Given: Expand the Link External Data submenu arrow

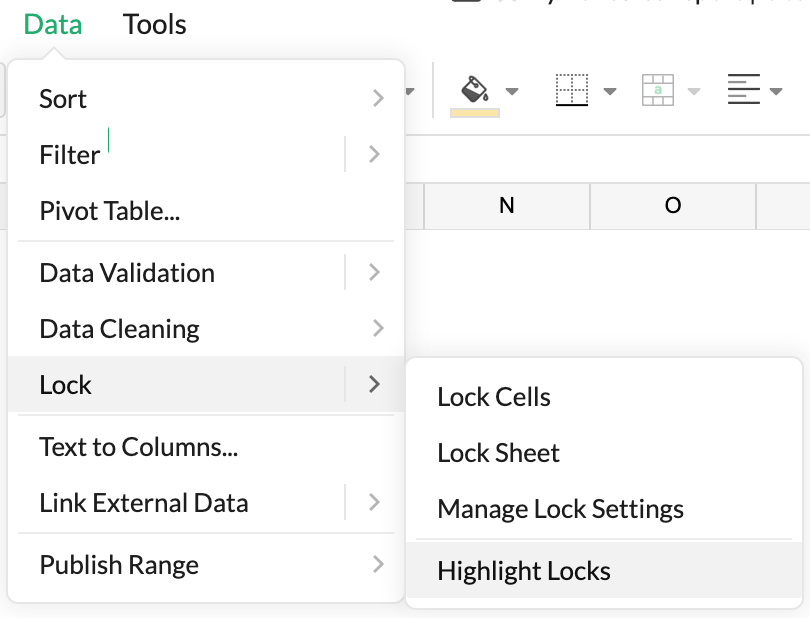Looking at the screenshot, I should [374, 502].
